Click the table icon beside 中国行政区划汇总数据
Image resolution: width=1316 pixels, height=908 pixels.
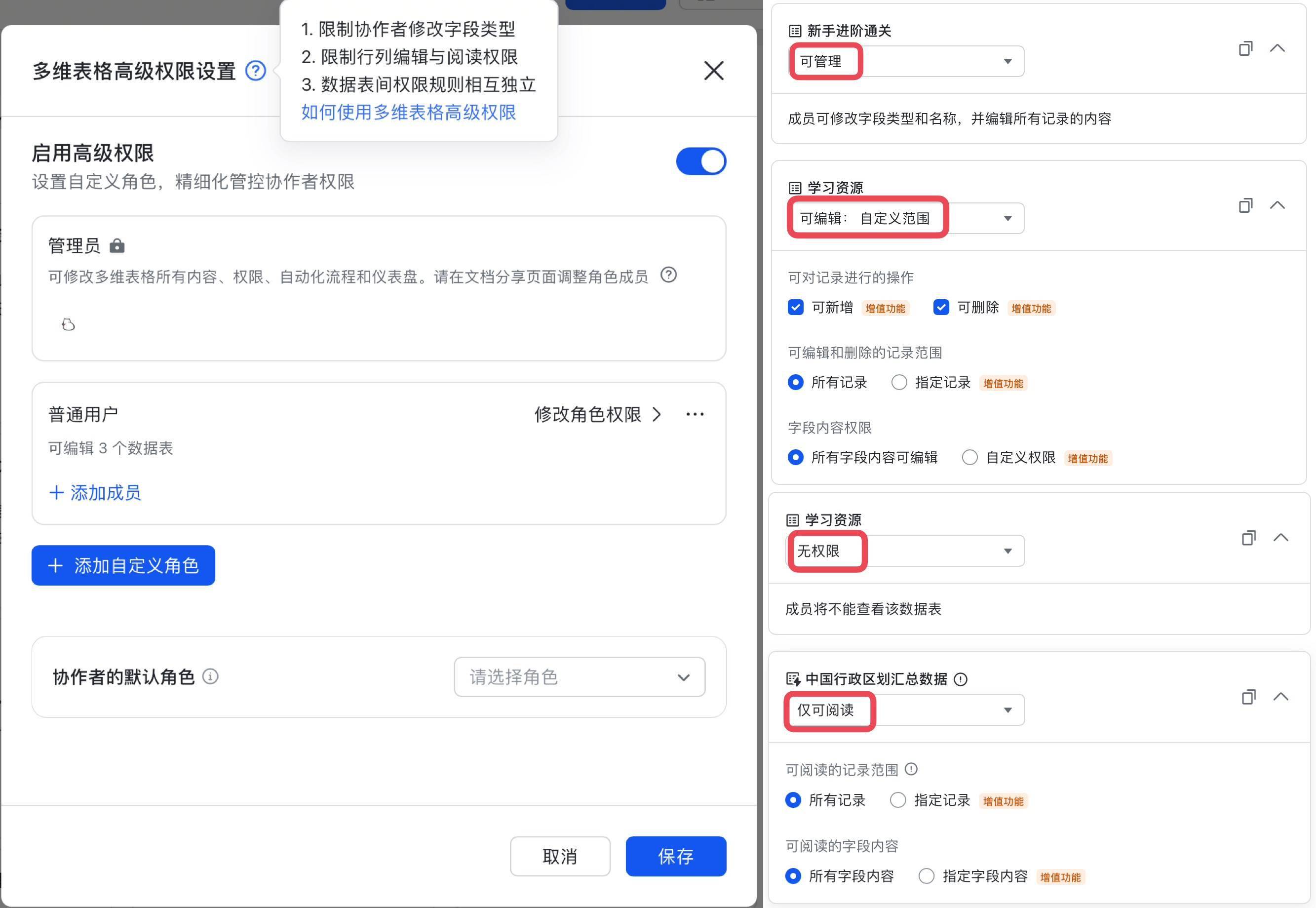tap(793, 679)
